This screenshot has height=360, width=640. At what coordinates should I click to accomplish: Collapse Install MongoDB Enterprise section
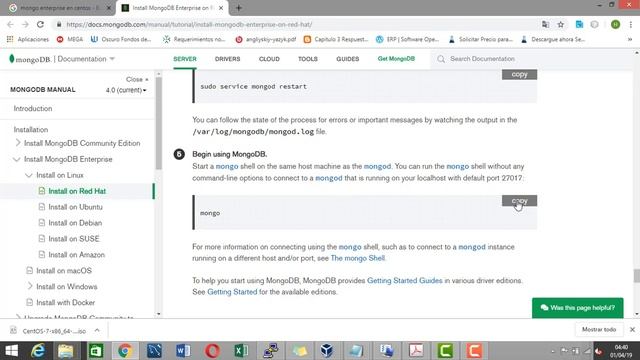[x=16, y=159]
